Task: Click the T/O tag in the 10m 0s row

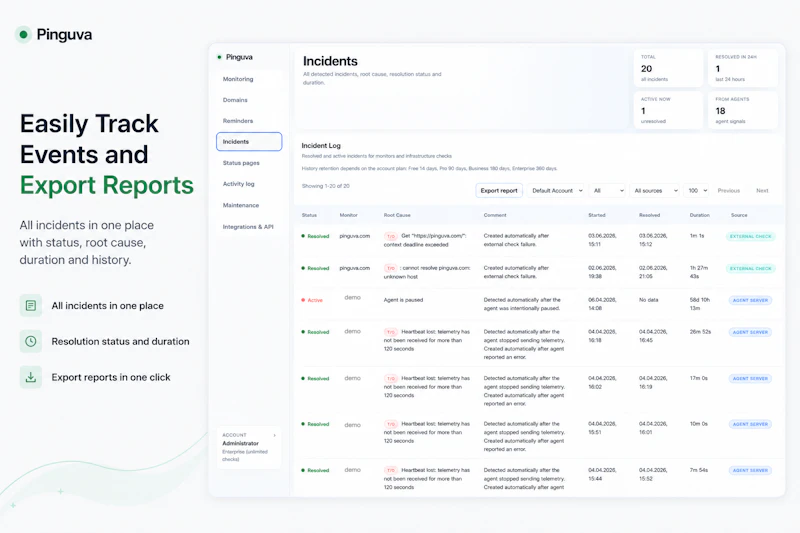Action: [391, 424]
